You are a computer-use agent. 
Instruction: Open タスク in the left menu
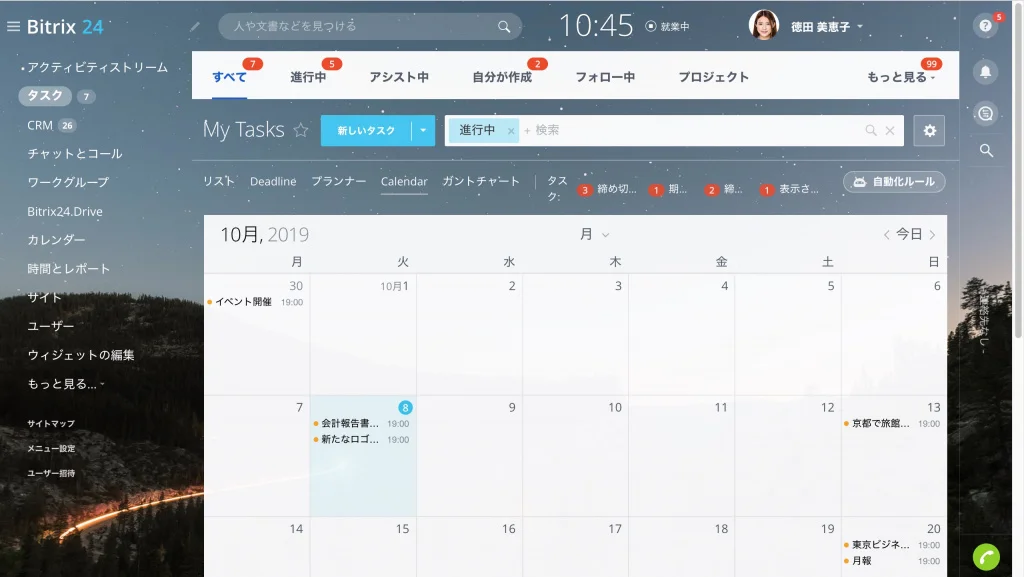pyautogui.click(x=45, y=96)
